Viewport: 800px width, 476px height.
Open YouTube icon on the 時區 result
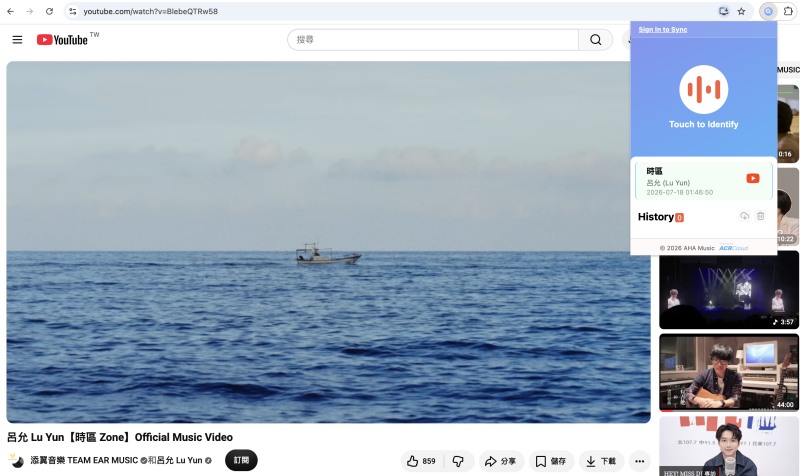pos(753,178)
